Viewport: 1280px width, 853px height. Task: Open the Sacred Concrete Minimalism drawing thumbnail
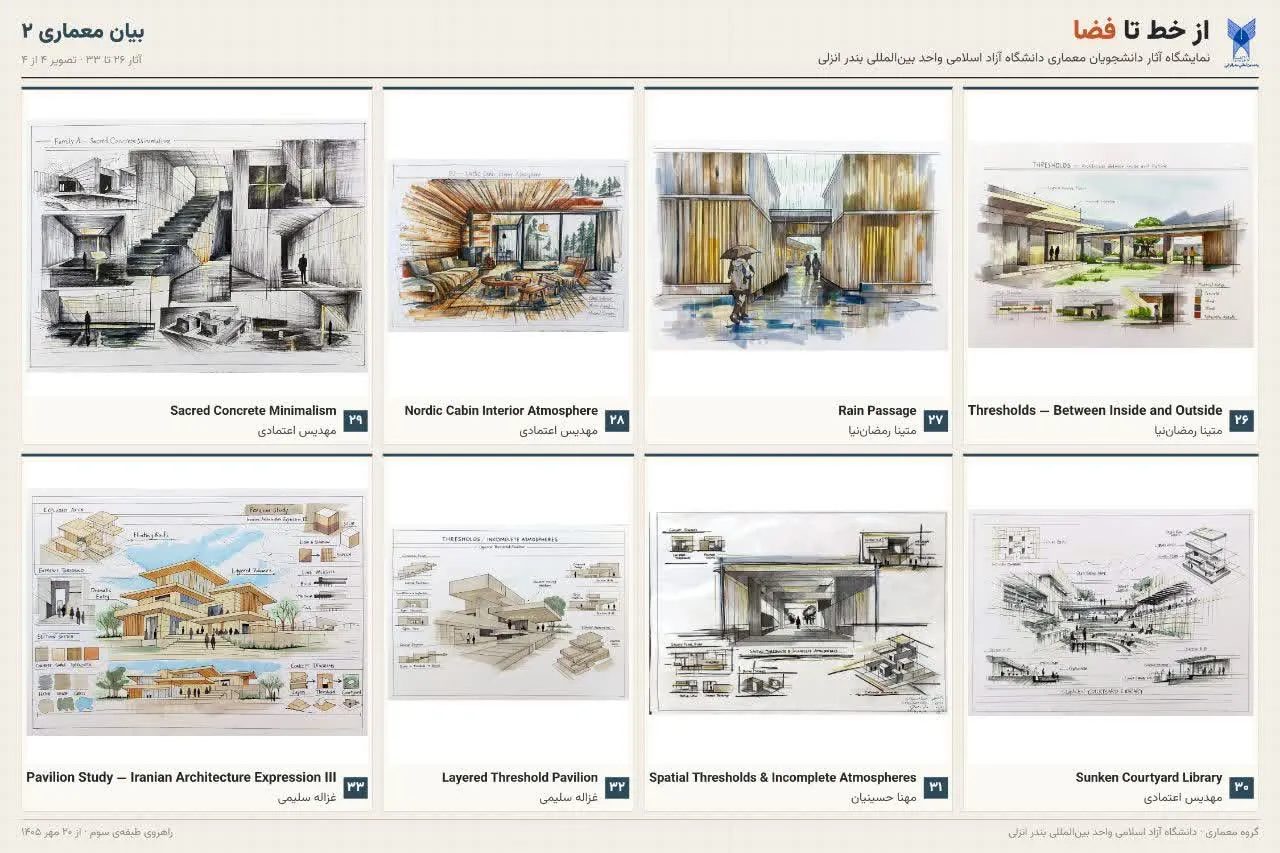[197, 246]
